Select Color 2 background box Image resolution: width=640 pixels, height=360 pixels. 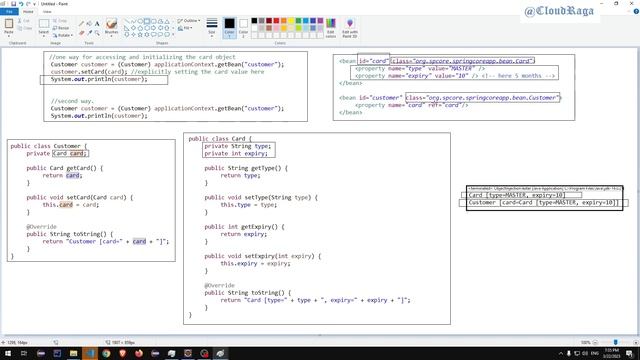pyautogui.click(x=243, y=28)
